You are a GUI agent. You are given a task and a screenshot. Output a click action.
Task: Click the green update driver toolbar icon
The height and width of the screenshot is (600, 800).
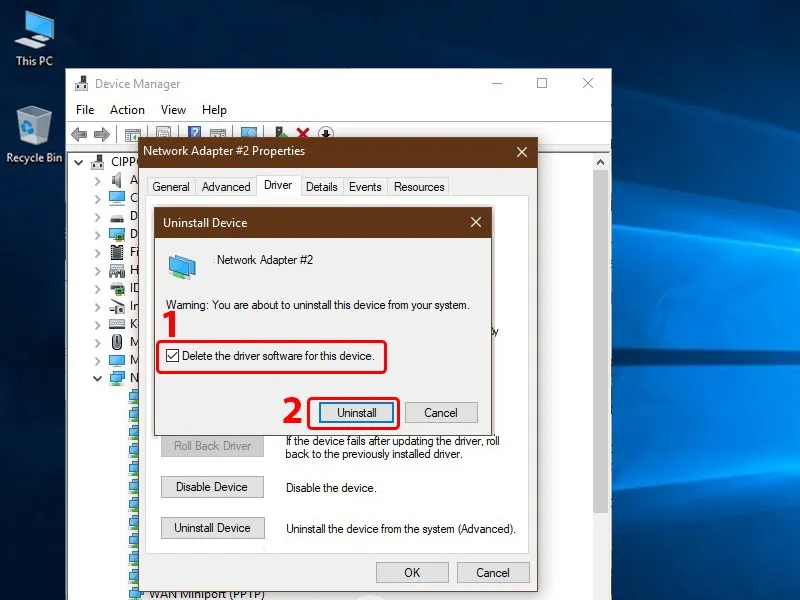point(278,134)
